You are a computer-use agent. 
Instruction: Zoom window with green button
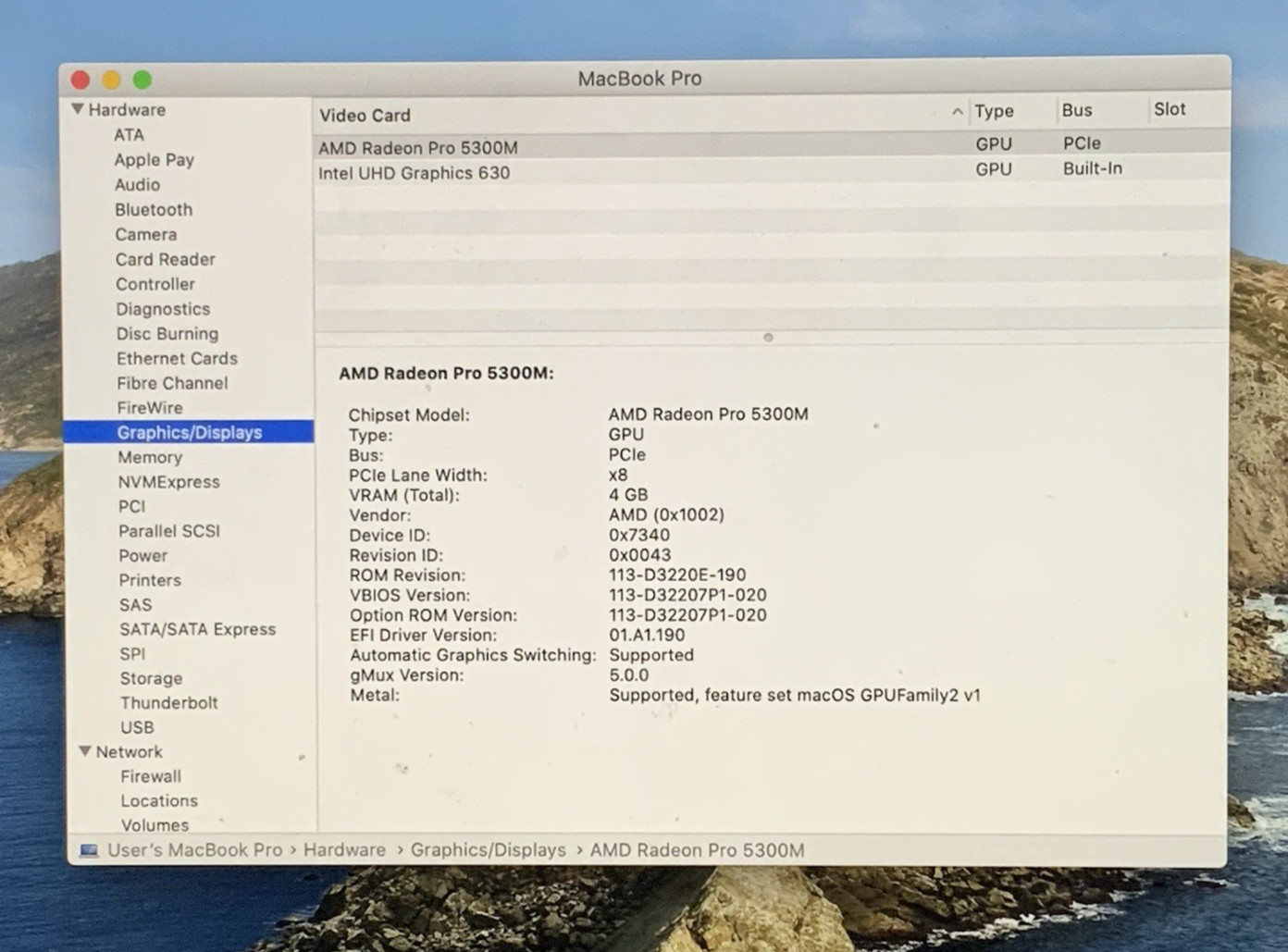142,80
